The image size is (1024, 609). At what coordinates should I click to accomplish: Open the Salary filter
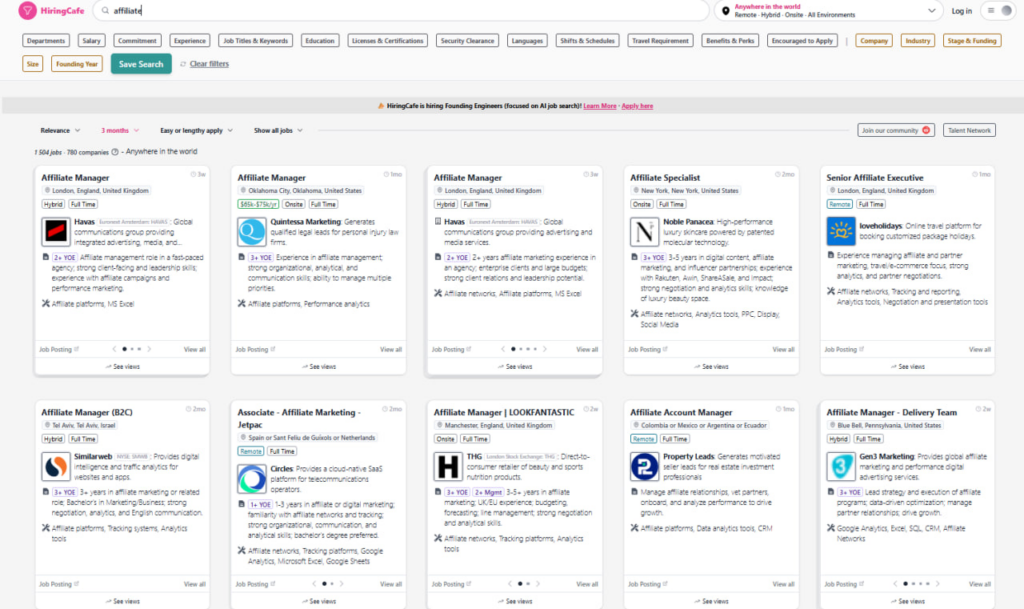[91, 40]
